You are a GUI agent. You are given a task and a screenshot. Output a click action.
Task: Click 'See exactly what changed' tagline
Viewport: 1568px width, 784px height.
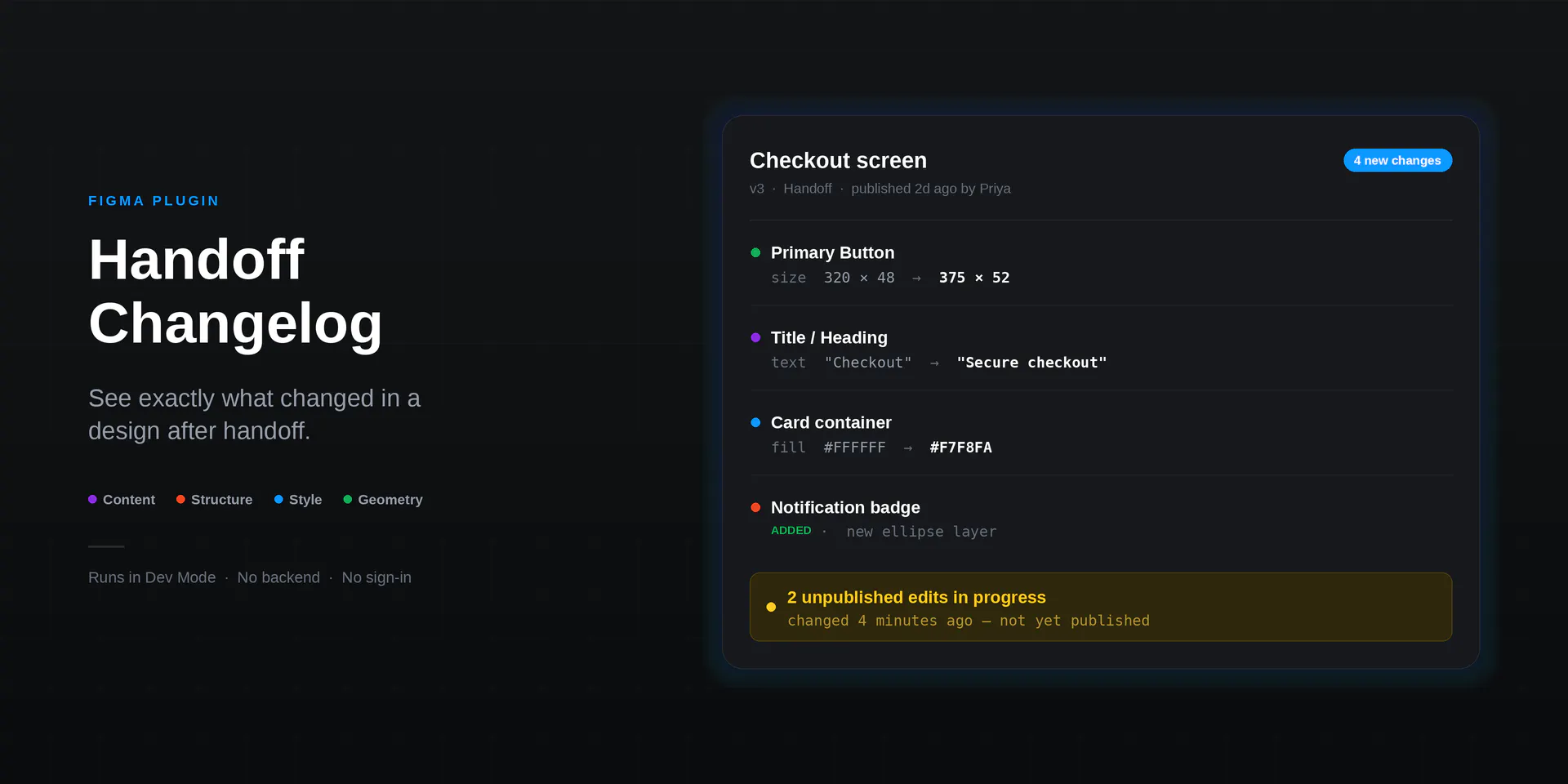(x=254, y=415)
